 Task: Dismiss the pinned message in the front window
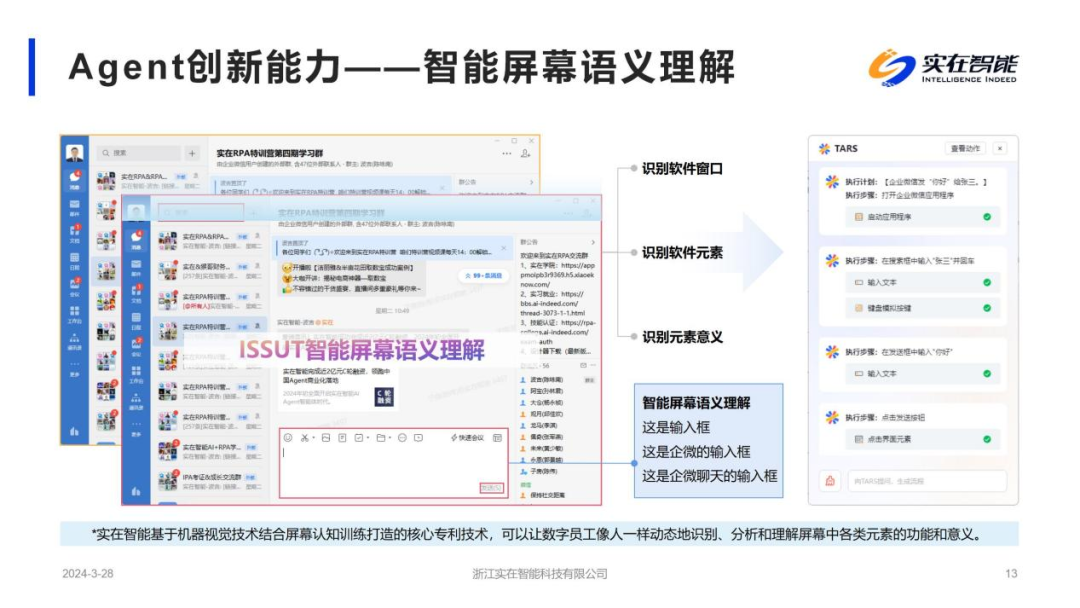click(x=503, y=248)
